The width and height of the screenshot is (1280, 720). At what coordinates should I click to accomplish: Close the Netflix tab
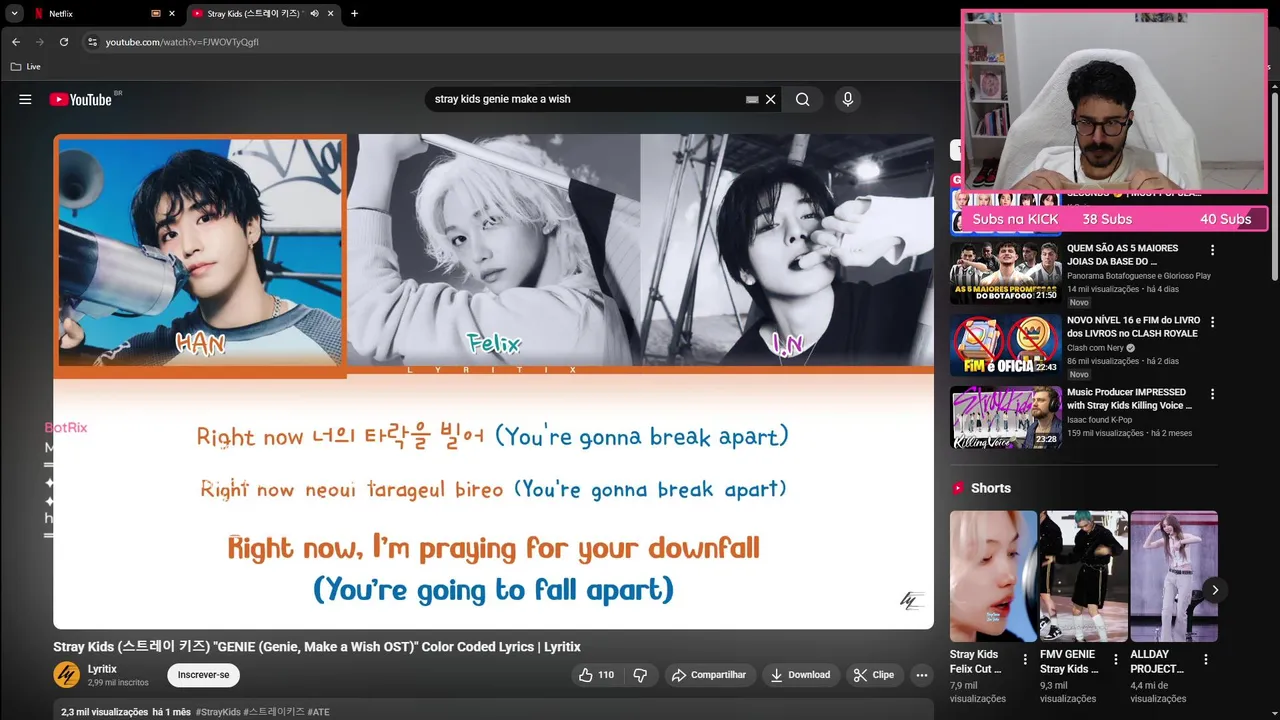[x=172, y=14]
